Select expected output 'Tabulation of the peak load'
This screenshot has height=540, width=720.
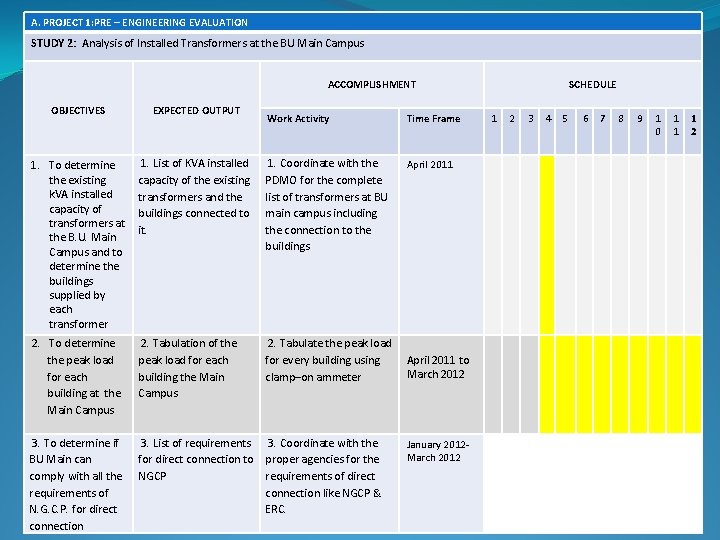click(x=197, y=384)
